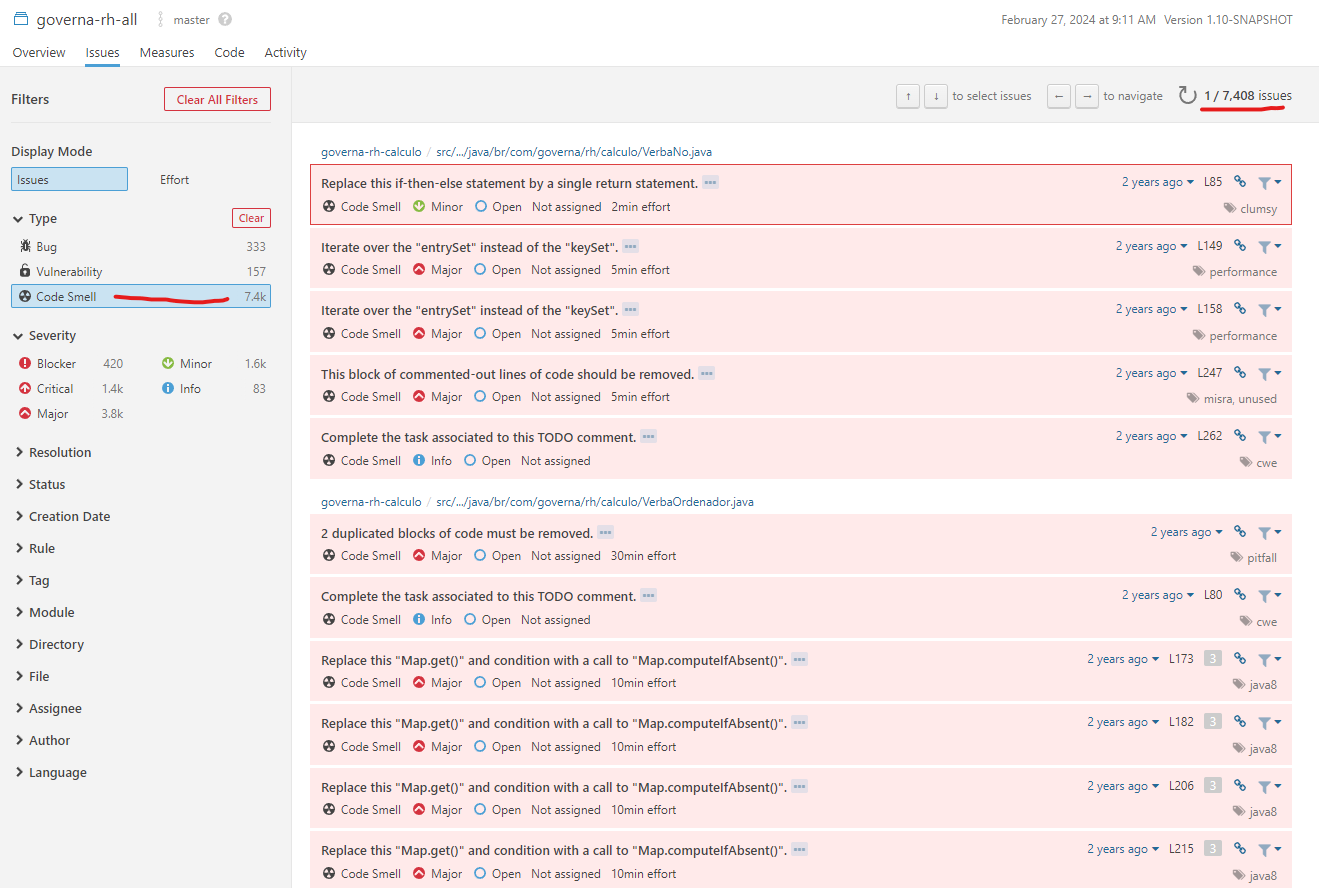
Task: Open the governa-rh-calculo link above VerbaNo.java
Action: 371,152
